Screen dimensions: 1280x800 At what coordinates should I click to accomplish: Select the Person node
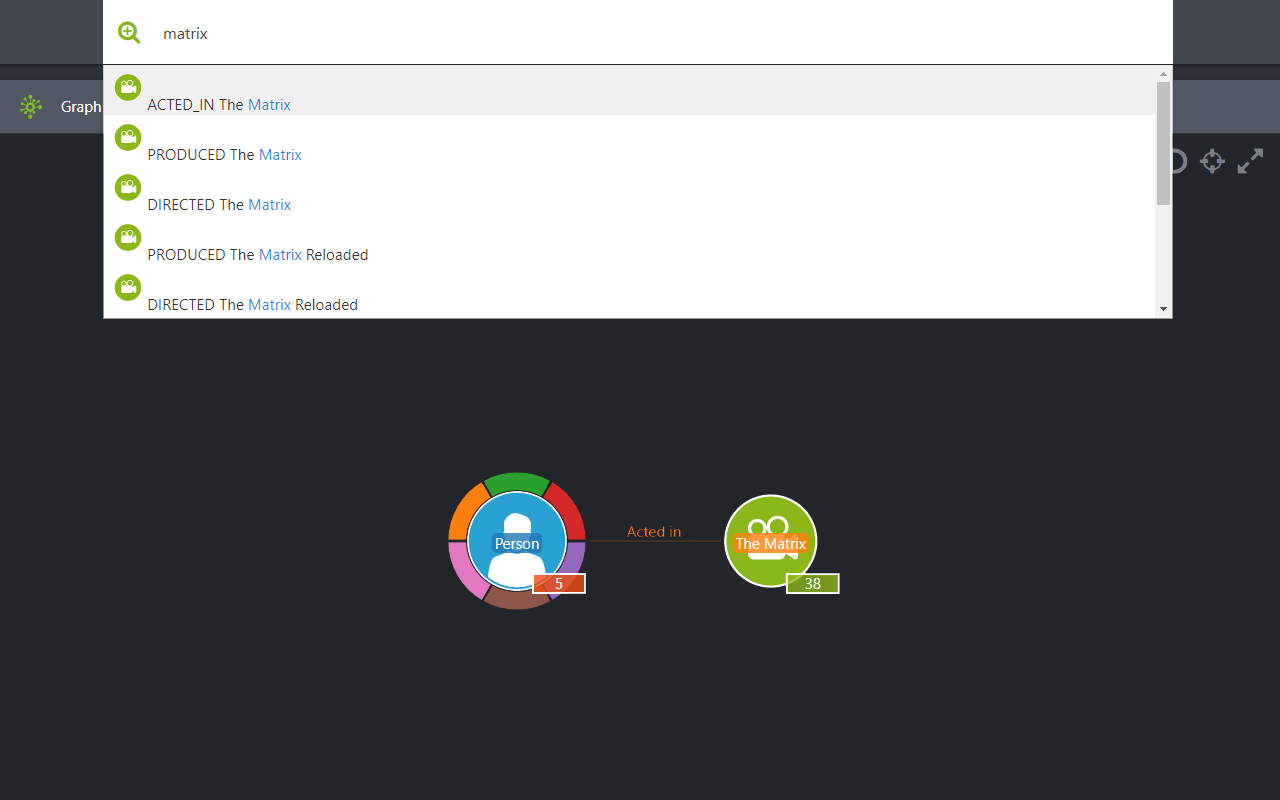pos(517,541)
